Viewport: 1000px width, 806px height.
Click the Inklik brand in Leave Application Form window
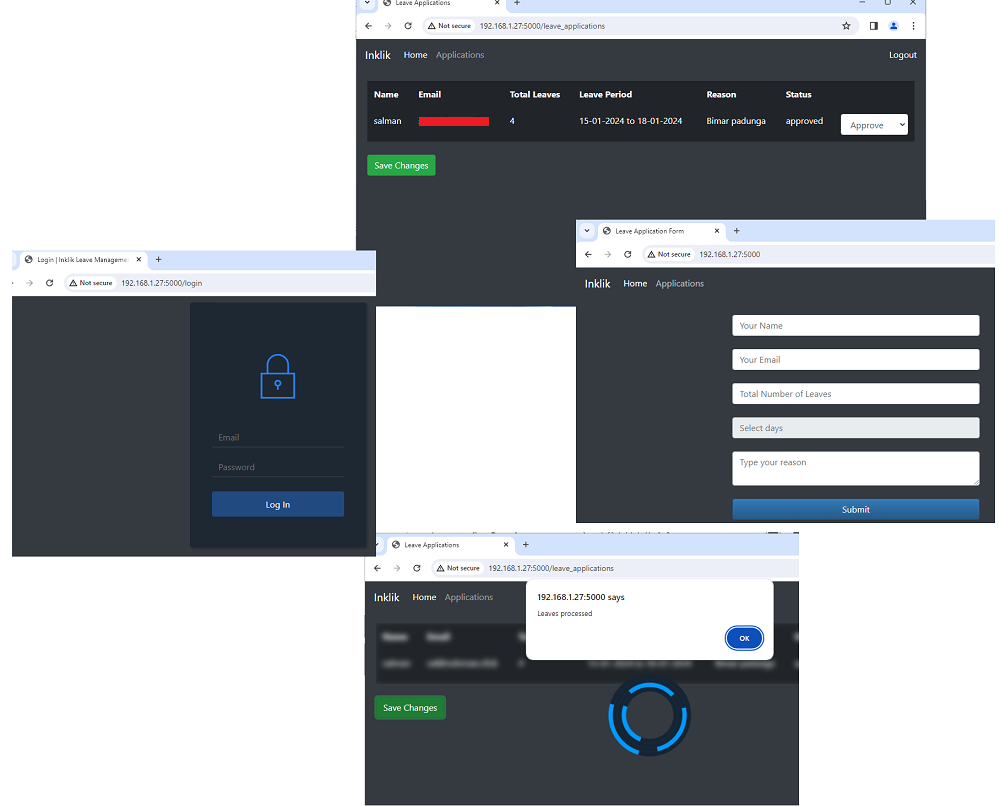pyautogui.click(x=598, y=284)
